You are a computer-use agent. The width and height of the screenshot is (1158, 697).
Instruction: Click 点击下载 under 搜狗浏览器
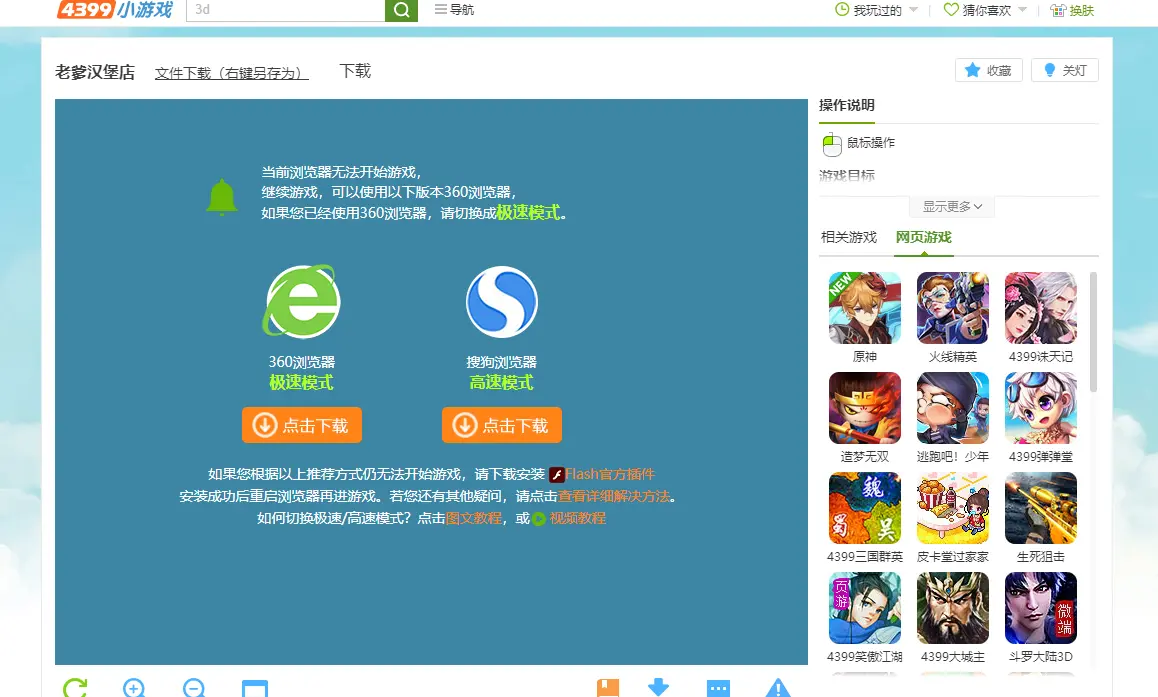[x=501, y=425]
